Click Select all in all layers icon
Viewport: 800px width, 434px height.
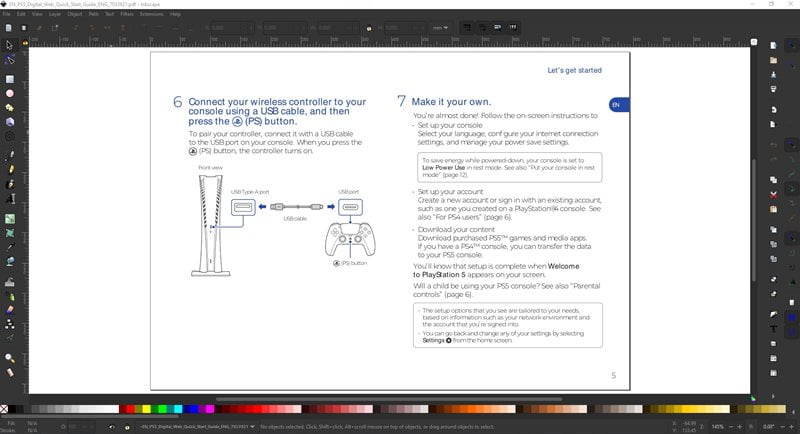point(23,28)
